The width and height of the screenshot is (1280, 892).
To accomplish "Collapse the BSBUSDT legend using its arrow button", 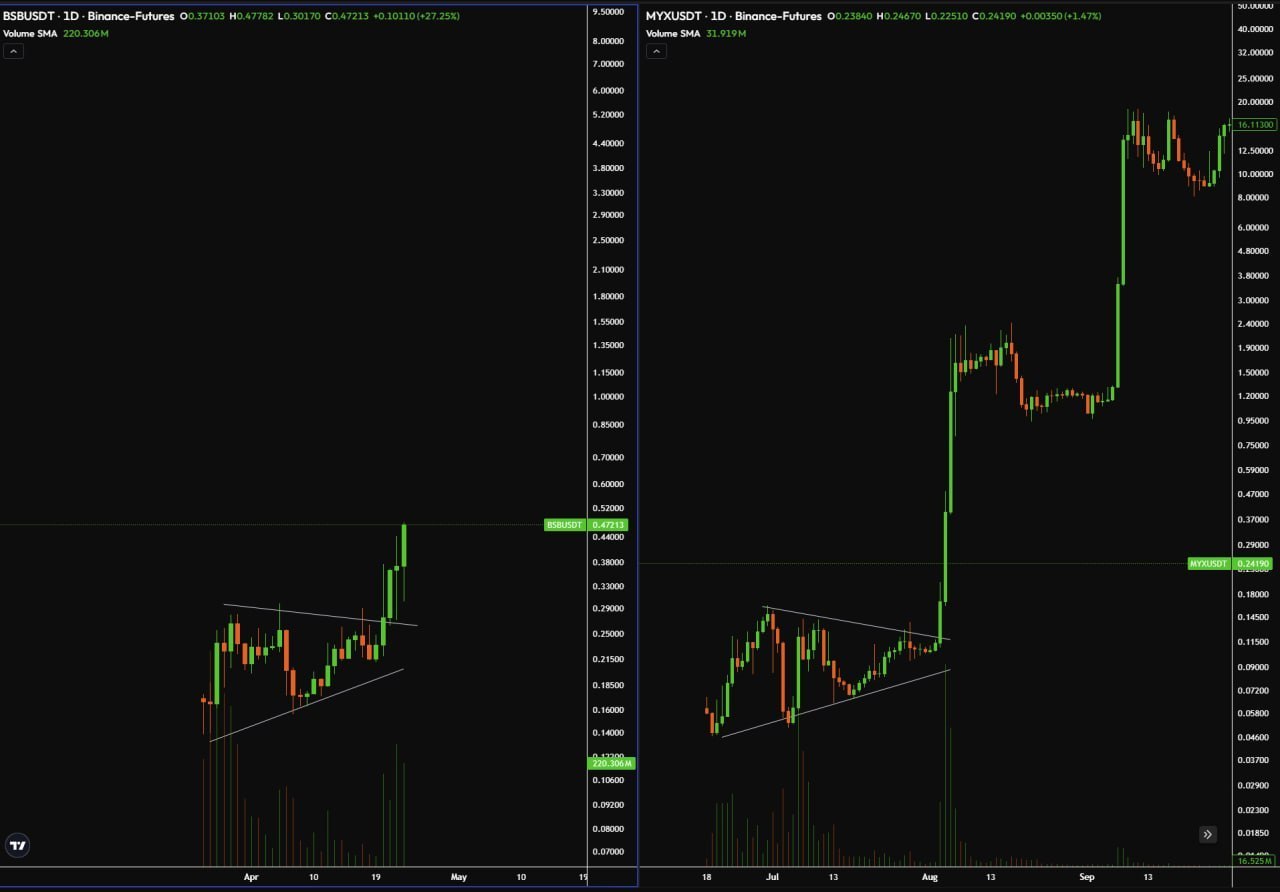I will [13, 50].
